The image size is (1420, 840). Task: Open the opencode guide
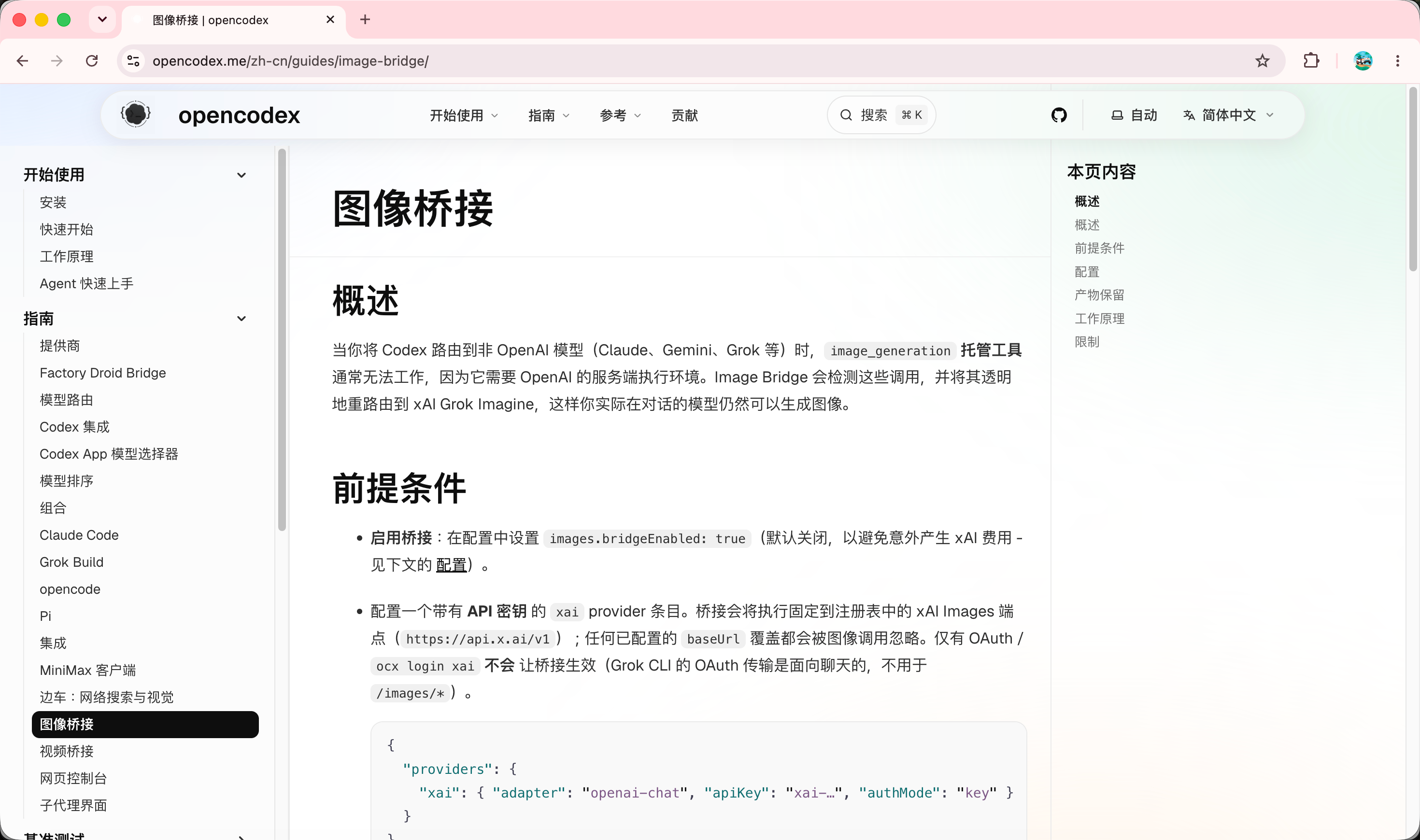point(70,589)
